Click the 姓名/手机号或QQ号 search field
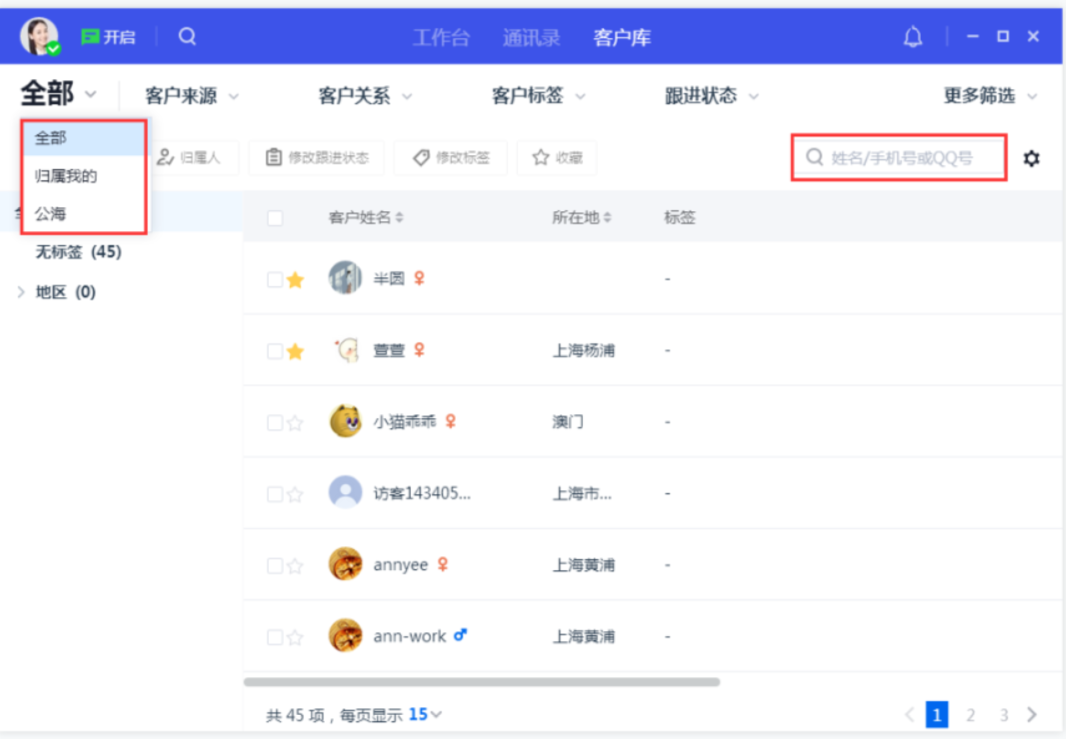Image resolution: width=1066 pixels, height=739 pixels. (x=899, y=158)
